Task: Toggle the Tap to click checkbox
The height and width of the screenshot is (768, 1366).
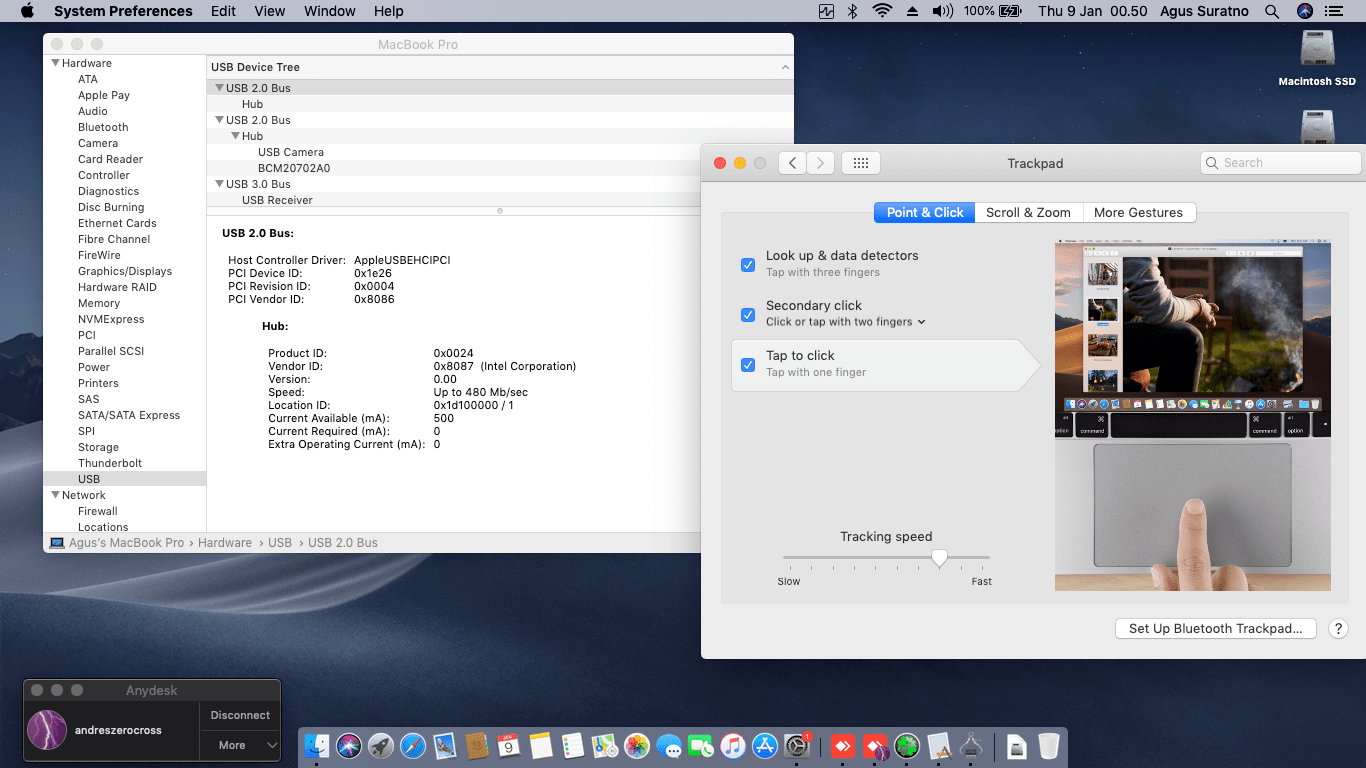Action: [748, 365]
